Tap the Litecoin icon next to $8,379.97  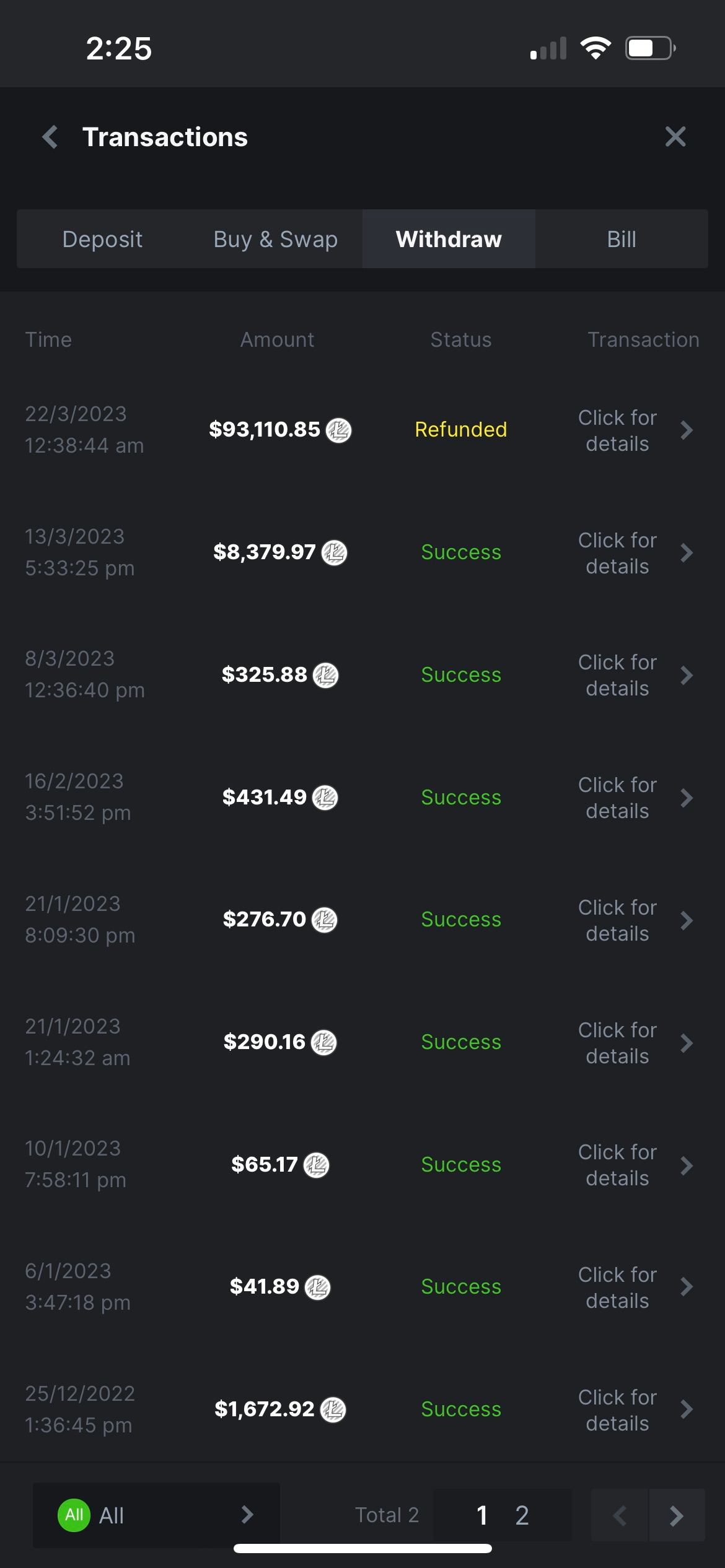335,552
